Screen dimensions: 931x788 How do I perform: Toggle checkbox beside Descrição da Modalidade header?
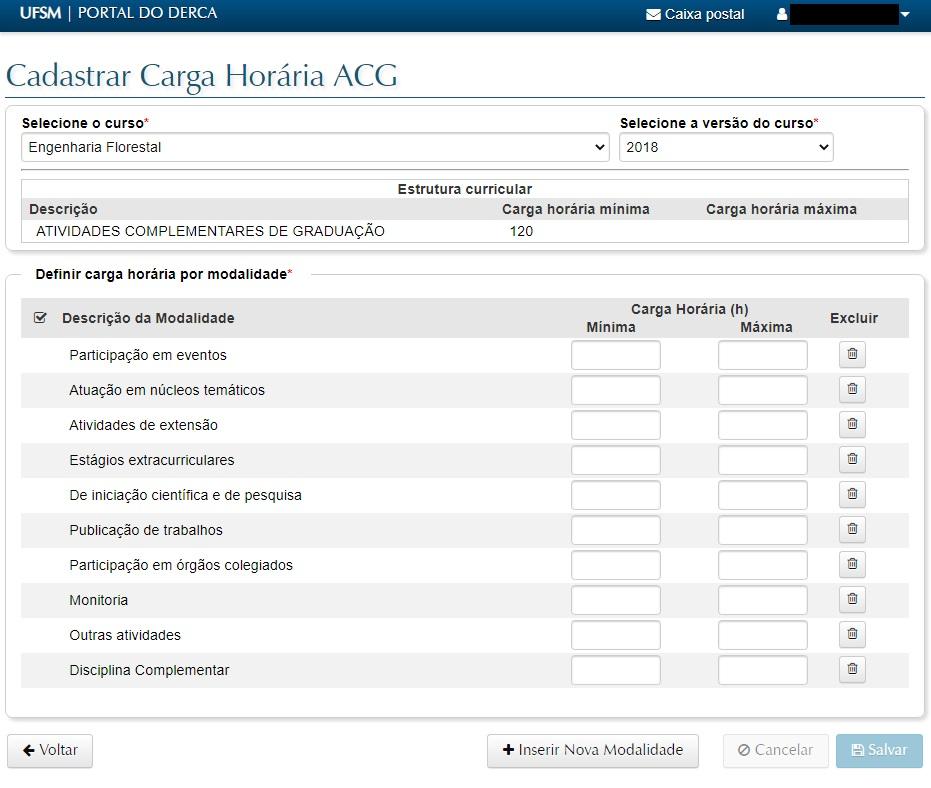click(40, 318)
